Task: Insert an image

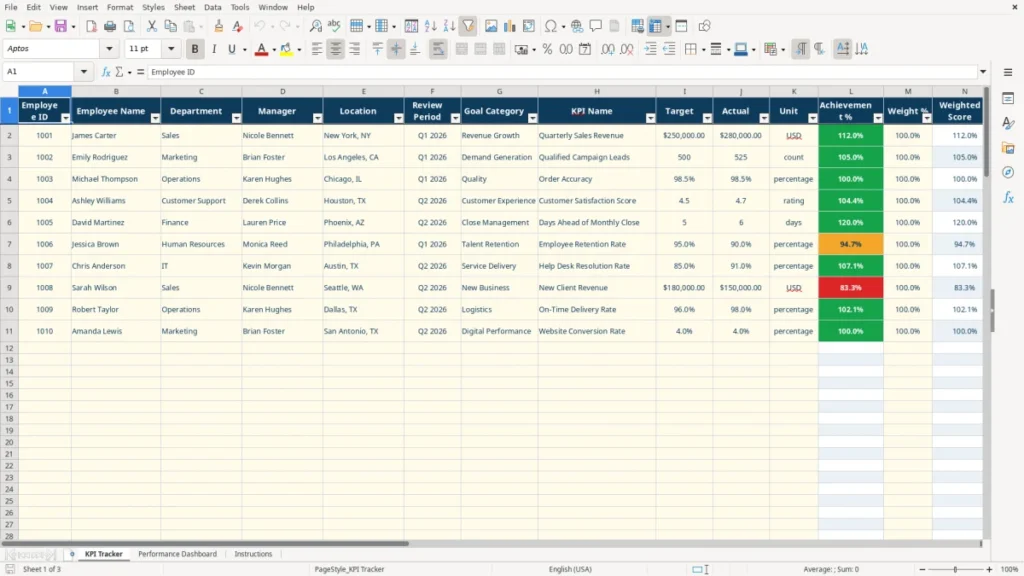Action: 491,26
